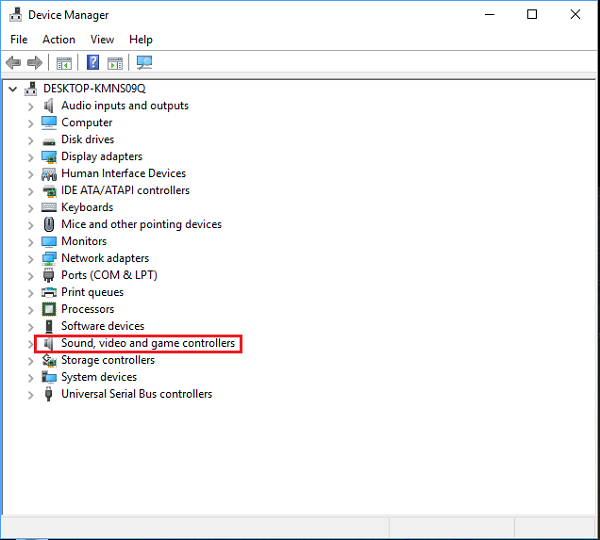Click the Display adapters device icon
The image size is (600, 540).
(x=49, y=156)
